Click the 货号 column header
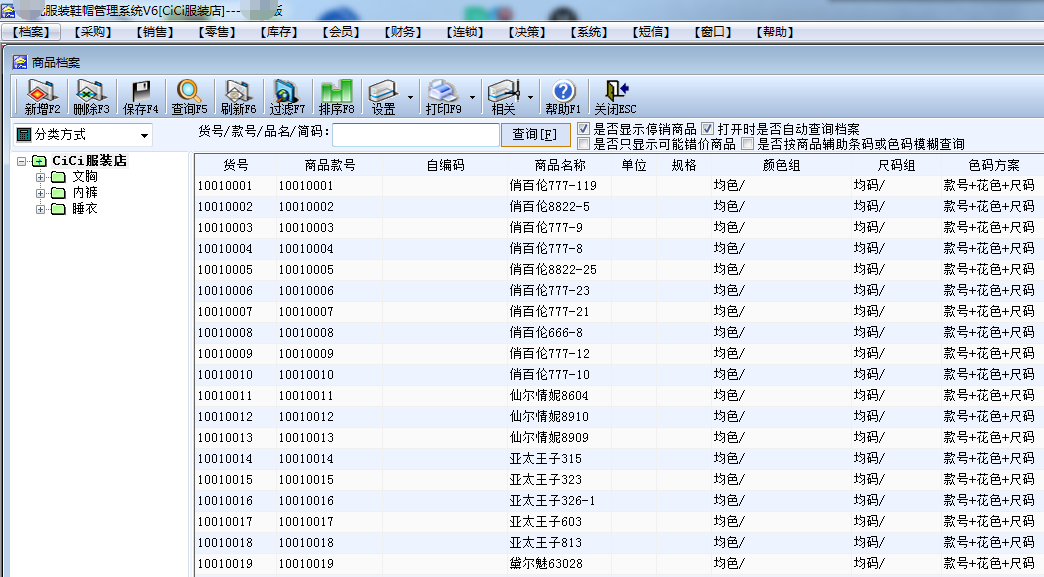 (x=236, y=165)
